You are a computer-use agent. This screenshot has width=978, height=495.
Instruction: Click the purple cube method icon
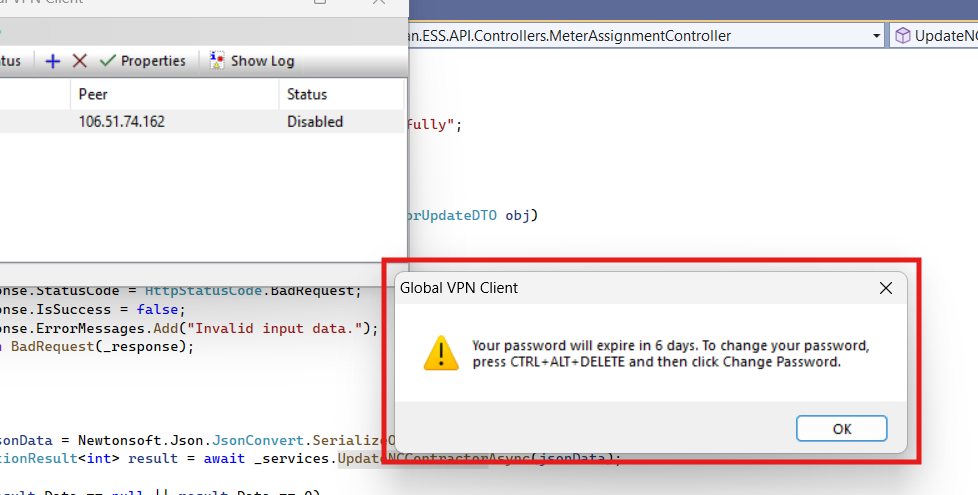tap(903, 36)
